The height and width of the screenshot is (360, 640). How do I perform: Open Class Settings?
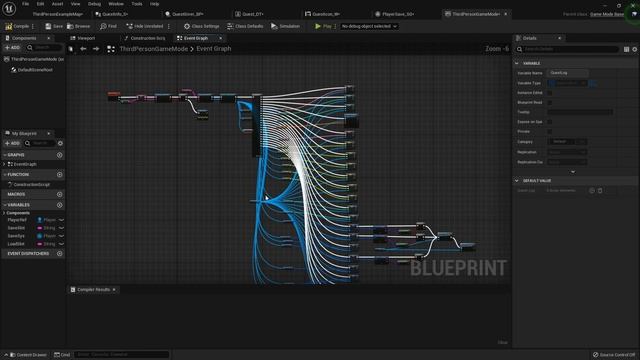point(201,26)
